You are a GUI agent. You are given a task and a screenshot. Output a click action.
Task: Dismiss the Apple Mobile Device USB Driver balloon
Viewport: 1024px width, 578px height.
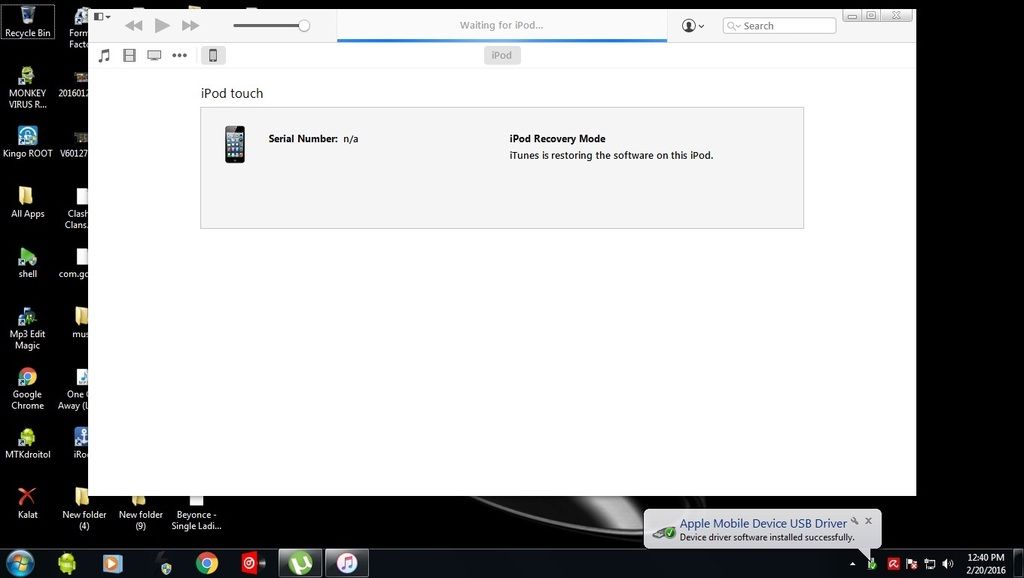868,521
